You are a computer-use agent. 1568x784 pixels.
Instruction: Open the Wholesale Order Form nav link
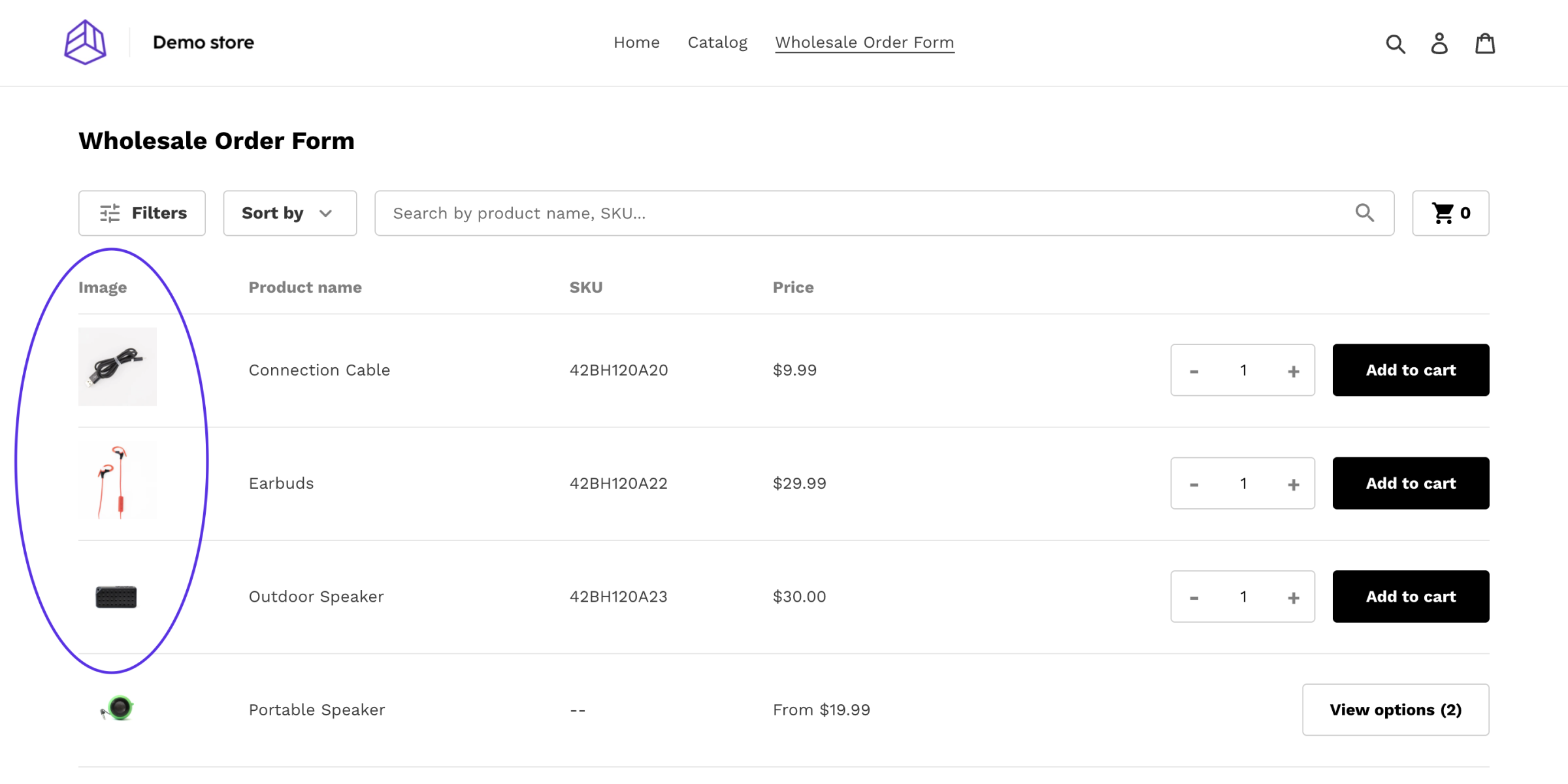pos(864,42)
